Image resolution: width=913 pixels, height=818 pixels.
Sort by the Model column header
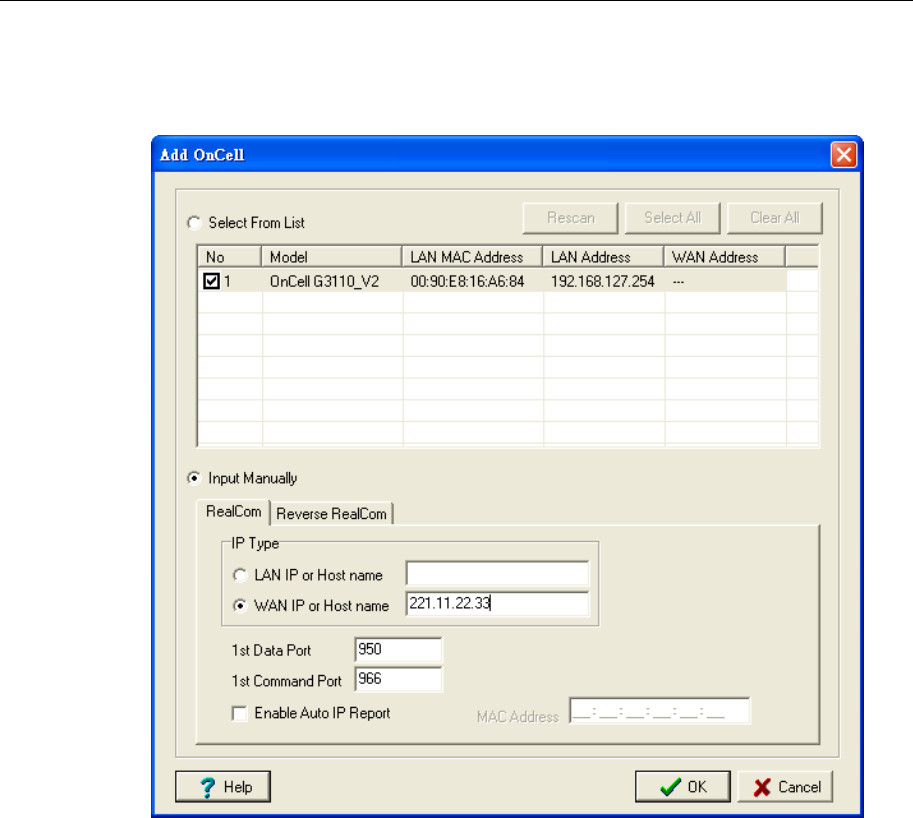point(332,257)
